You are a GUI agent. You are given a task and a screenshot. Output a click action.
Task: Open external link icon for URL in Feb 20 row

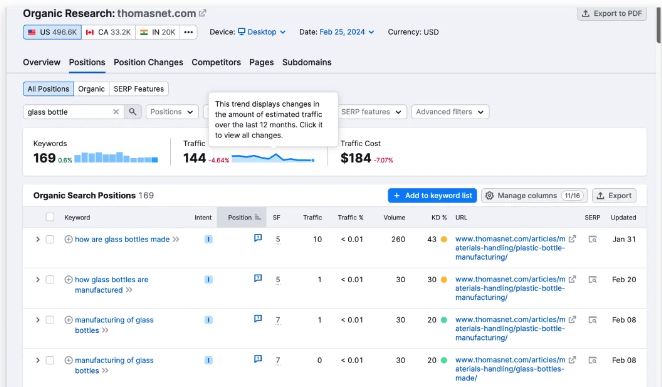572,279
